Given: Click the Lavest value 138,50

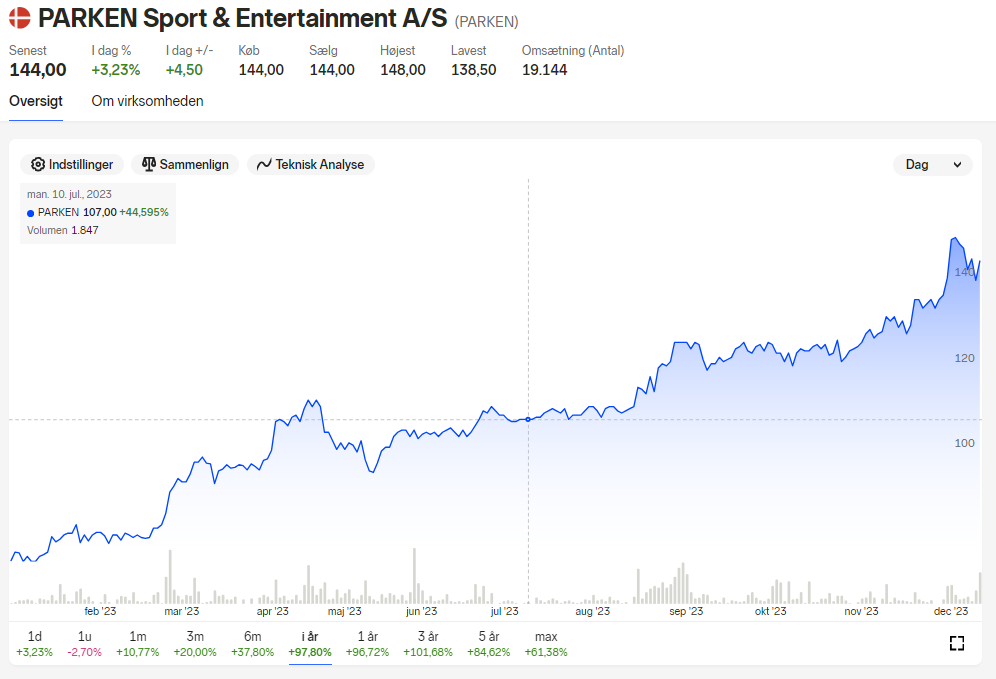Looking at the screenshot, I should point(474,70).
